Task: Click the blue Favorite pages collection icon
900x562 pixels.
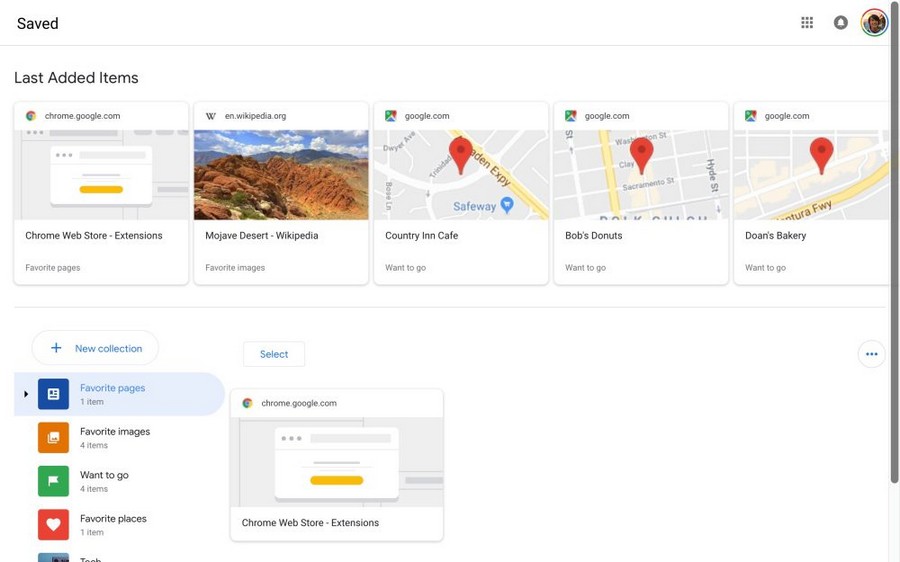Action: (53, 394)
